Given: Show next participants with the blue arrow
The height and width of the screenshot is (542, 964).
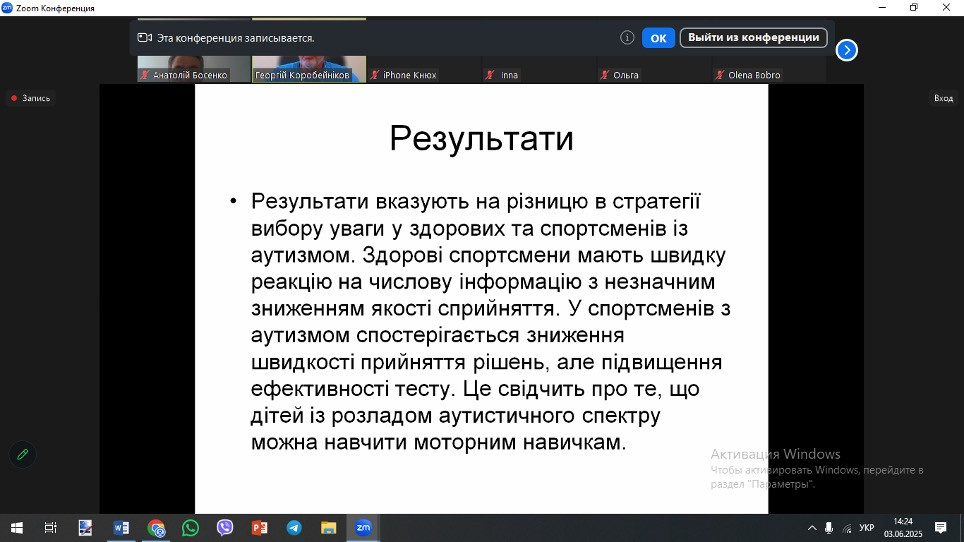Looking at the screenshot, I should (847, 50).
